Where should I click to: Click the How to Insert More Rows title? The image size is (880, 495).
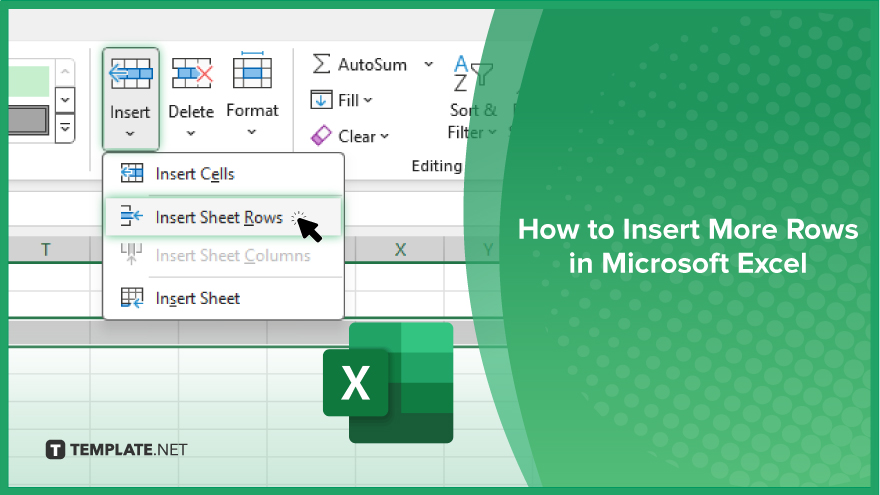point(688,246)
